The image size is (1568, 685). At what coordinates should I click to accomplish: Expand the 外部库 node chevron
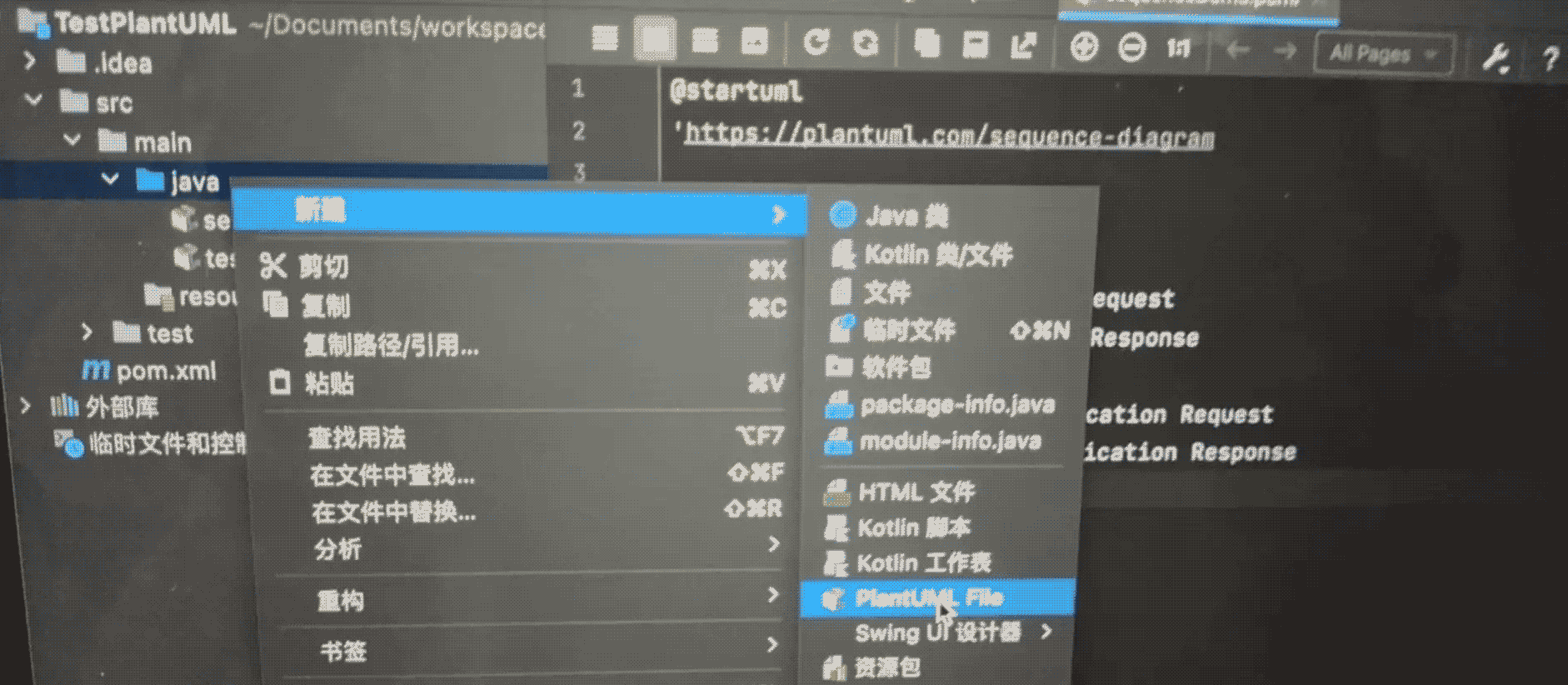point(25,406)
